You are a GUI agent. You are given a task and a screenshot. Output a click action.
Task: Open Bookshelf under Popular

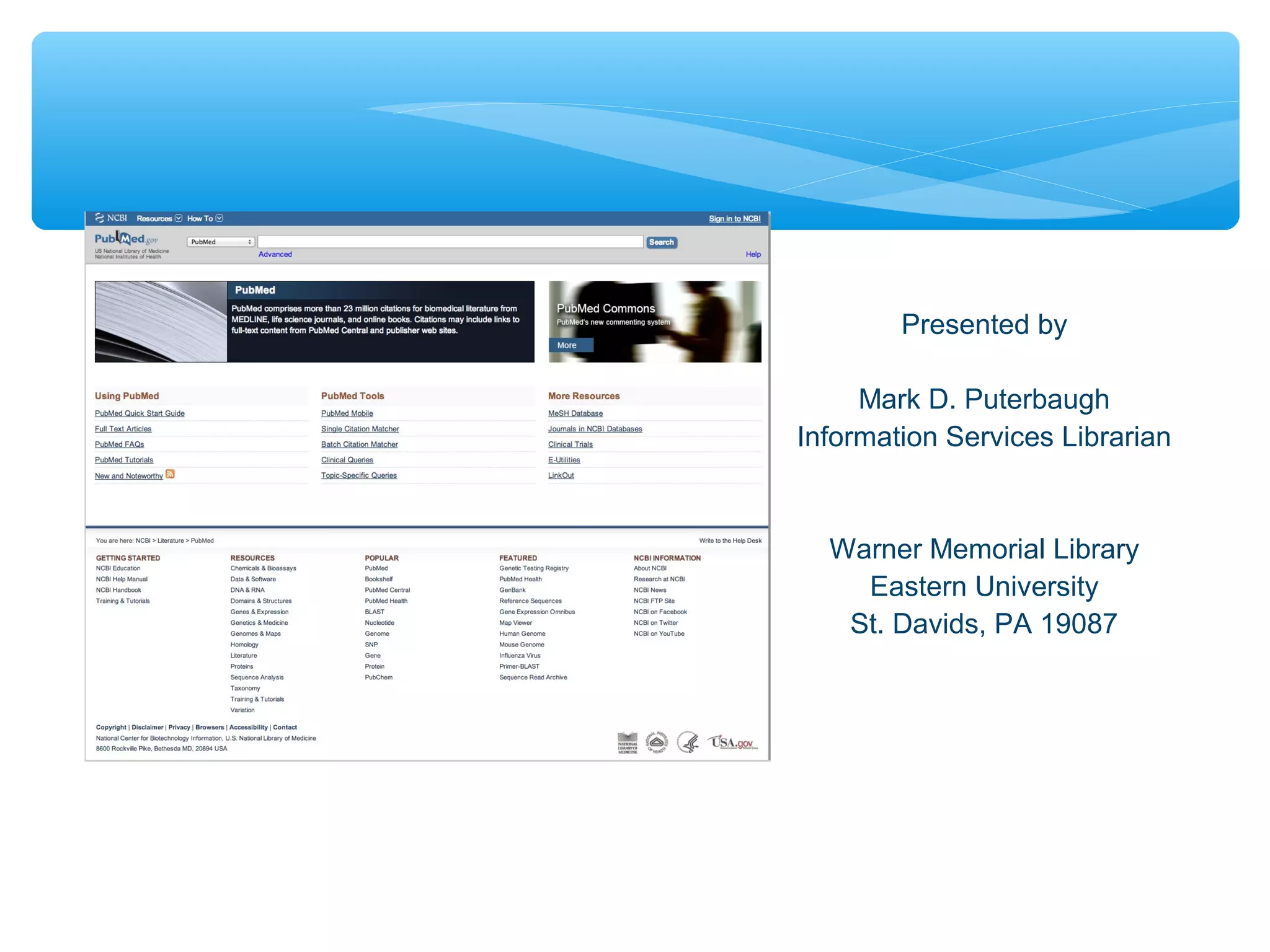[x=379, y=580]
